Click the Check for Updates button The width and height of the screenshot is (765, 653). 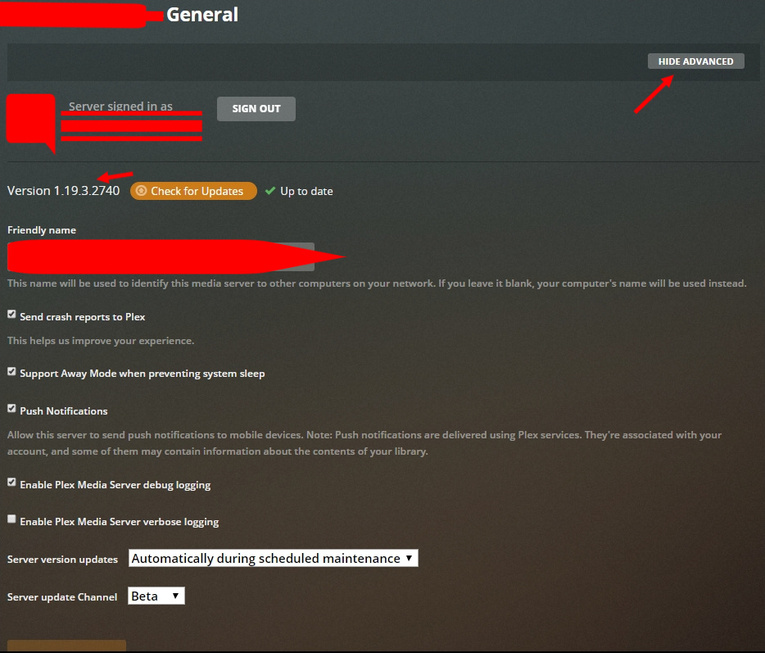click(193, 191)
